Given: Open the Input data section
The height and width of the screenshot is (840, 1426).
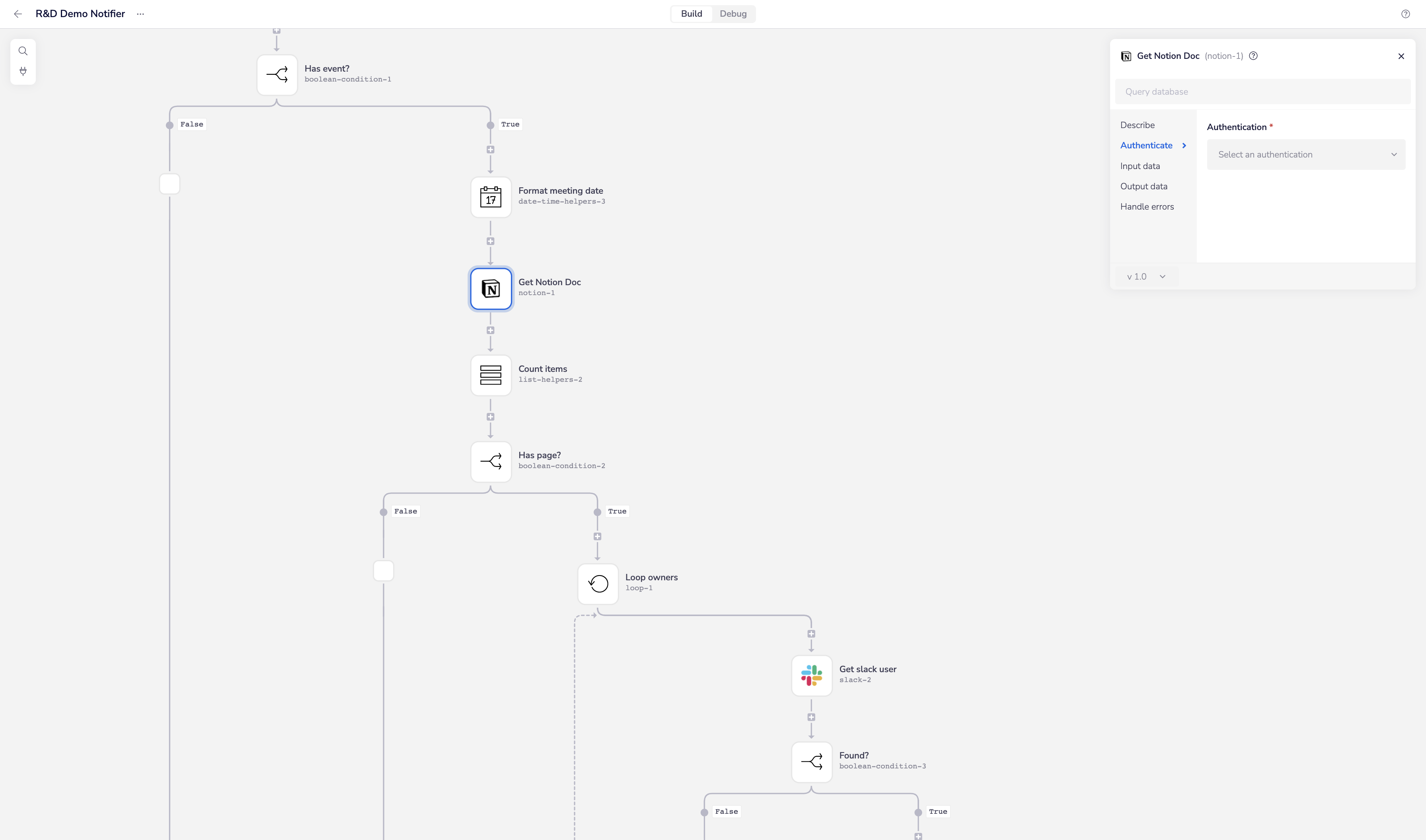Looking at the screenshot, I should (1140, 166).
